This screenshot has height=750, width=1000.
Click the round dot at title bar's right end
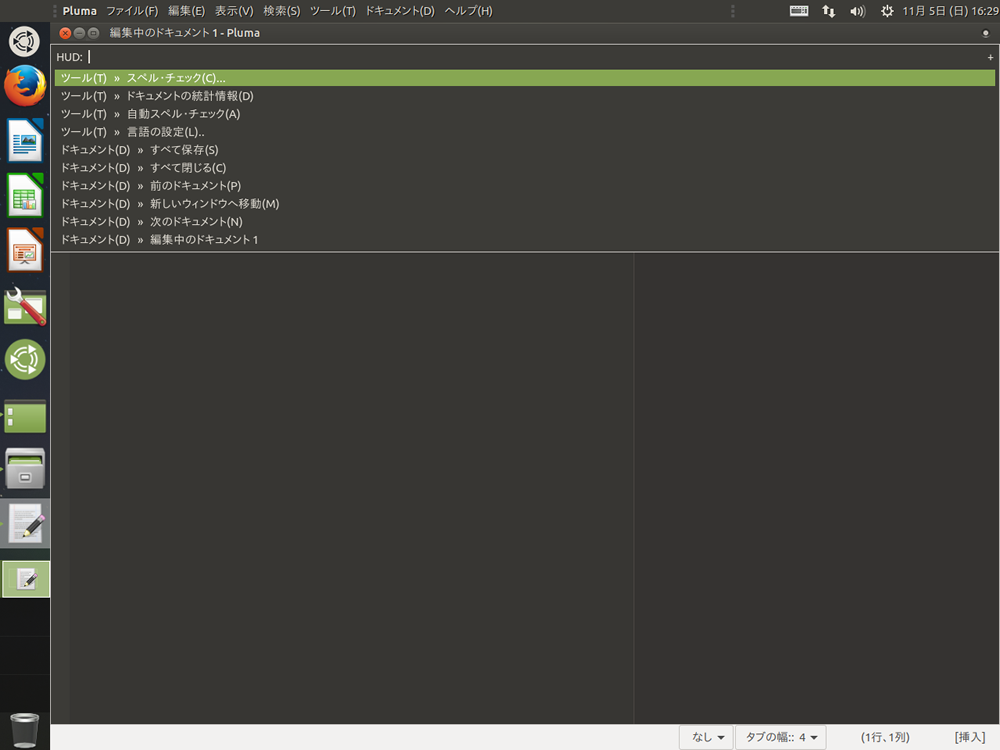(985, 33)
